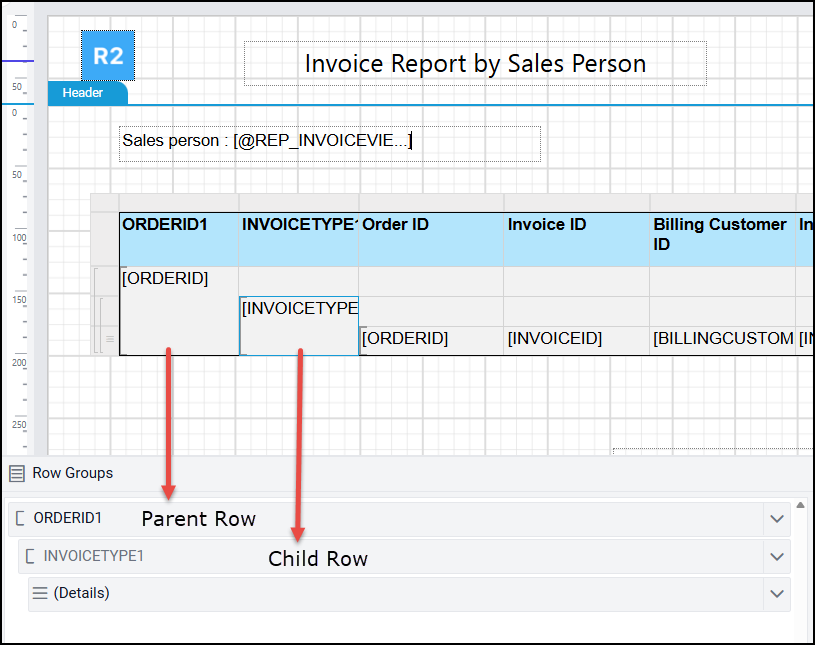Select the details row handle in the tablix

pyautogui.click(x=110, y=340)
